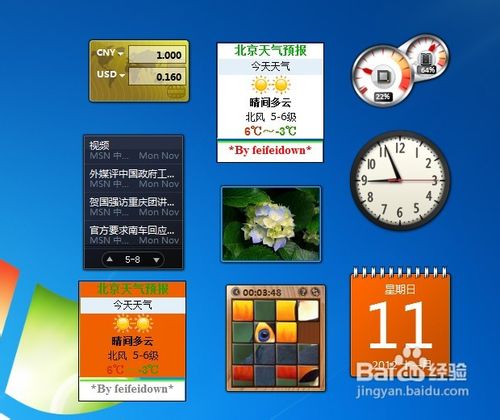Click the sun icons in the white weather gadget

pos(270,85)
